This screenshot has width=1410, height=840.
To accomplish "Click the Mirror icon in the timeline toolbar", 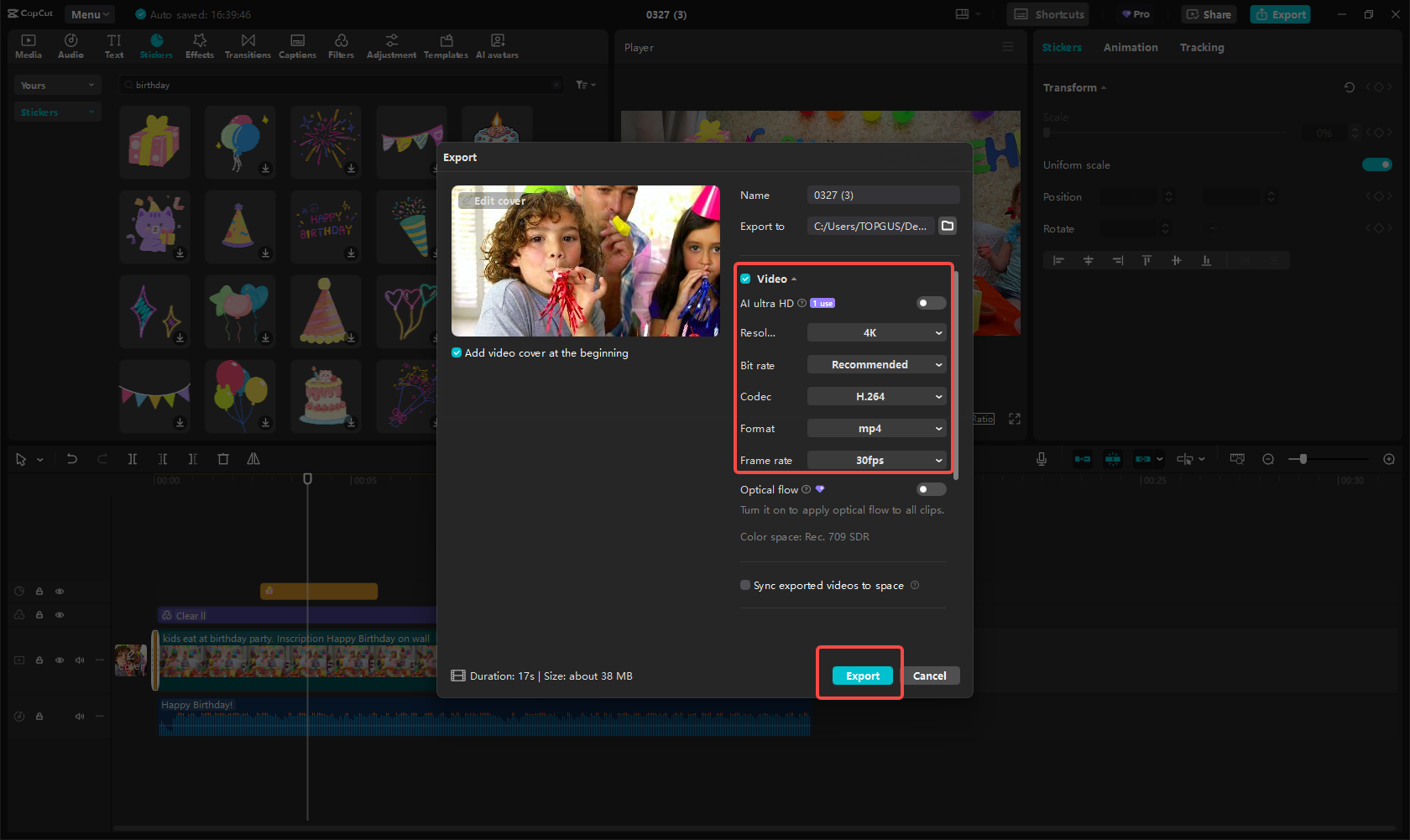I will pos(253,459).
